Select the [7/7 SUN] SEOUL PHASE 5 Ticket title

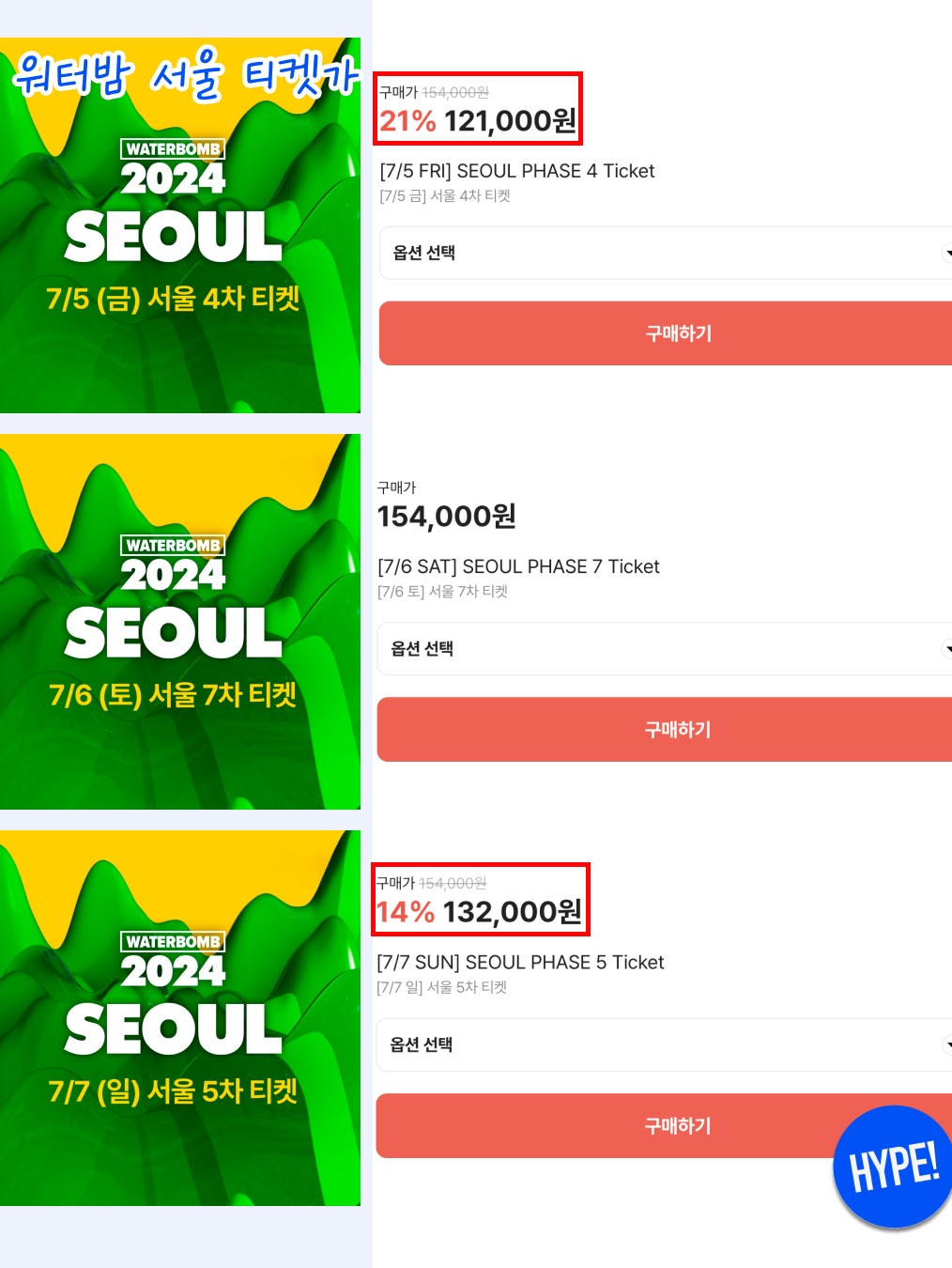(520, 963)
